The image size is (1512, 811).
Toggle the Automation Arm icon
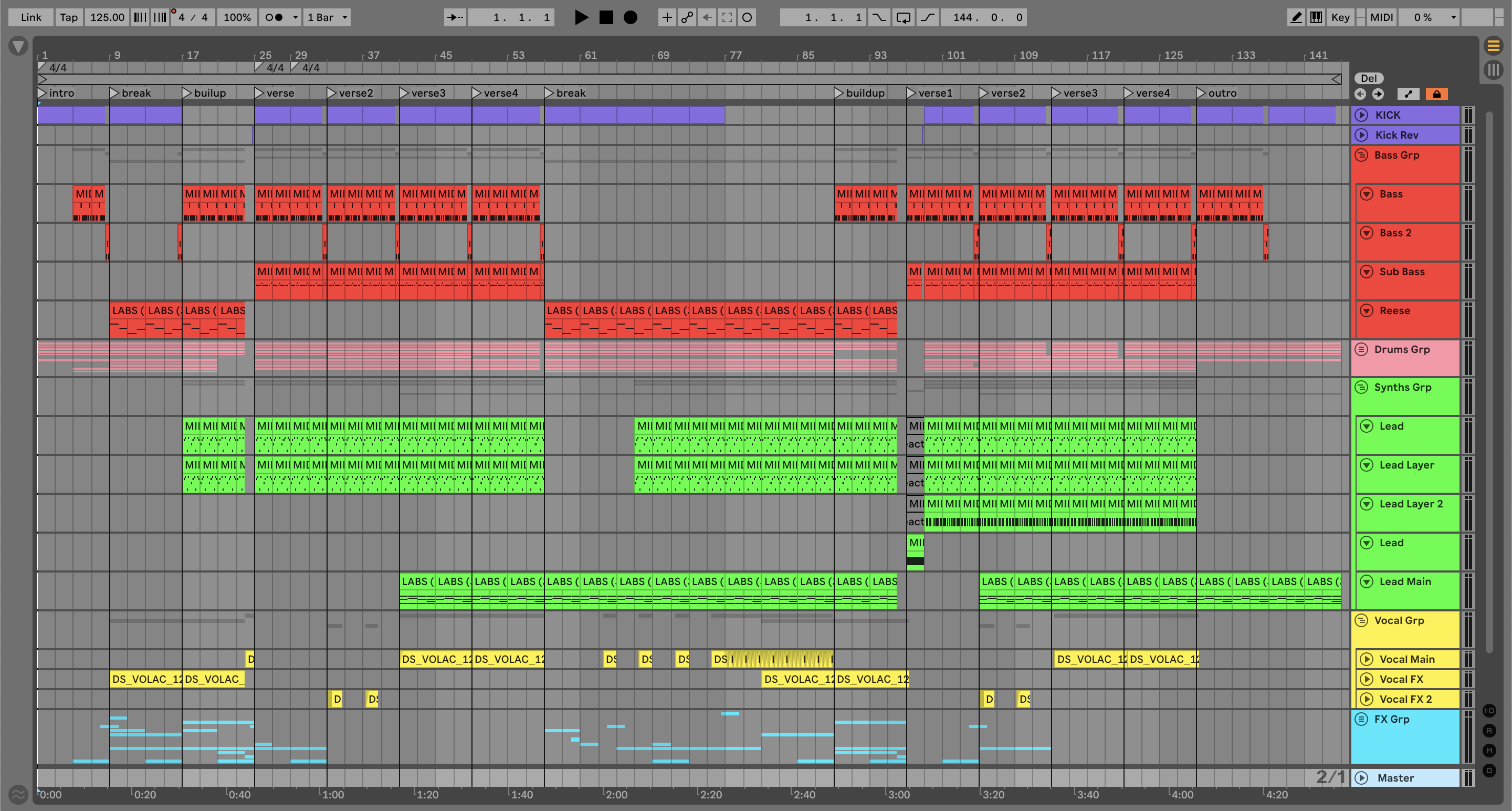point(687,17)
